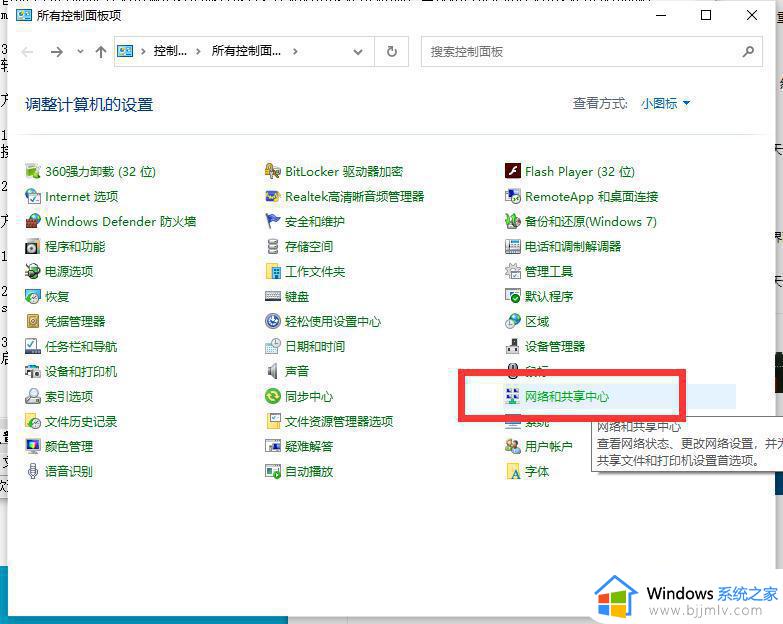This screenshot has width=783, height=624.
Task: Click the 任务栏和导航 icon
Action: [x=32, y=346]
